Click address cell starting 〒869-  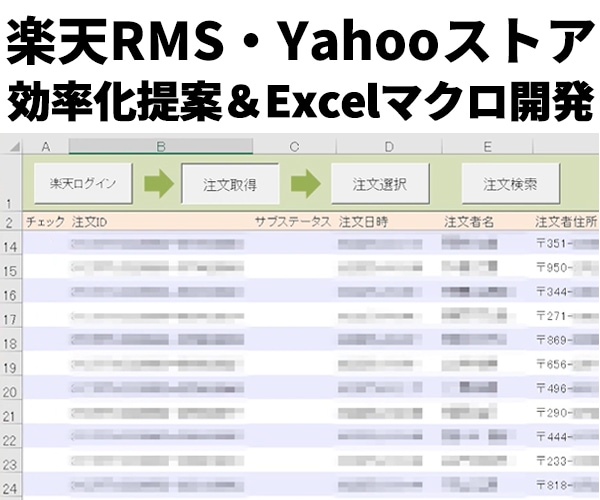[x=566, y=340]
